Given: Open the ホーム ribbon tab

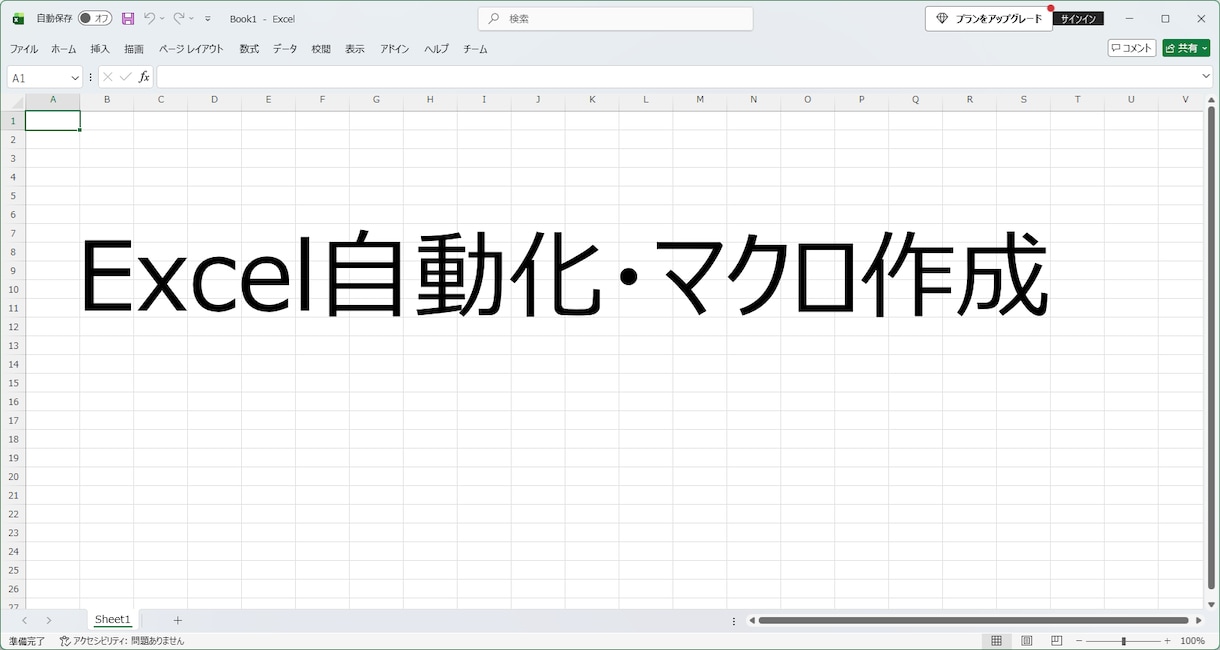Looking at the screenshot, I should click(x=63, y=48).
